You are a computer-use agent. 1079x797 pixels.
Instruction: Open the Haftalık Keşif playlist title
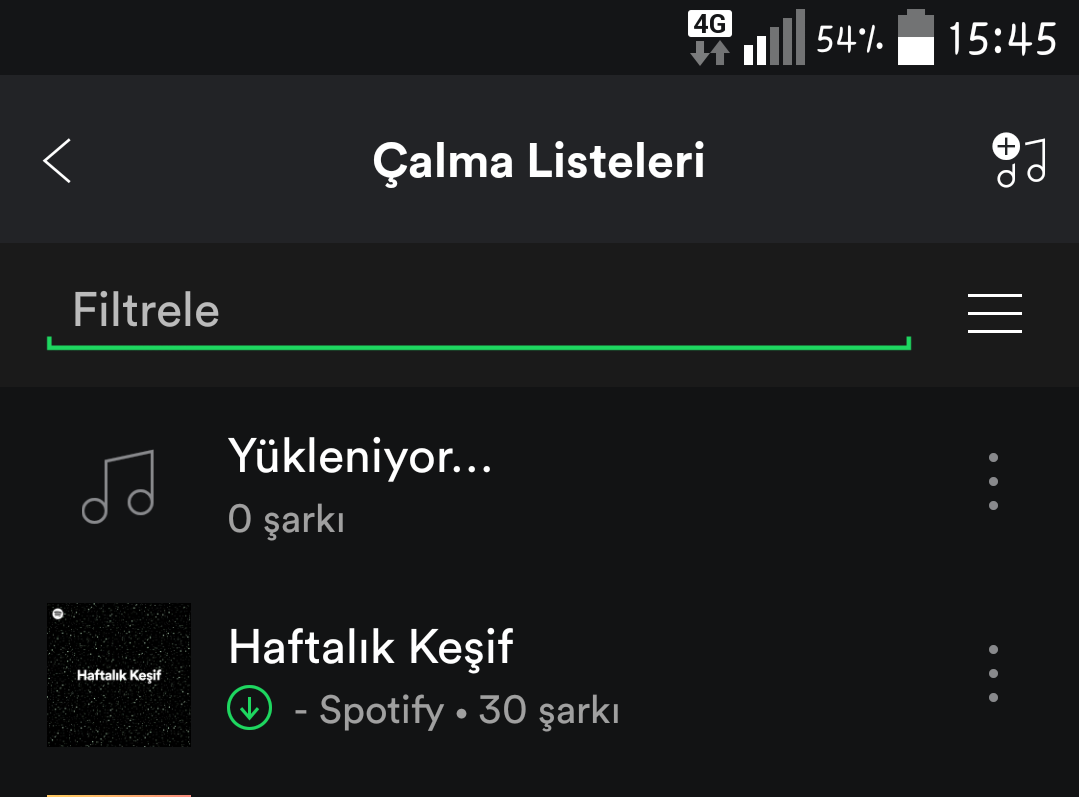tap(371, 647)
